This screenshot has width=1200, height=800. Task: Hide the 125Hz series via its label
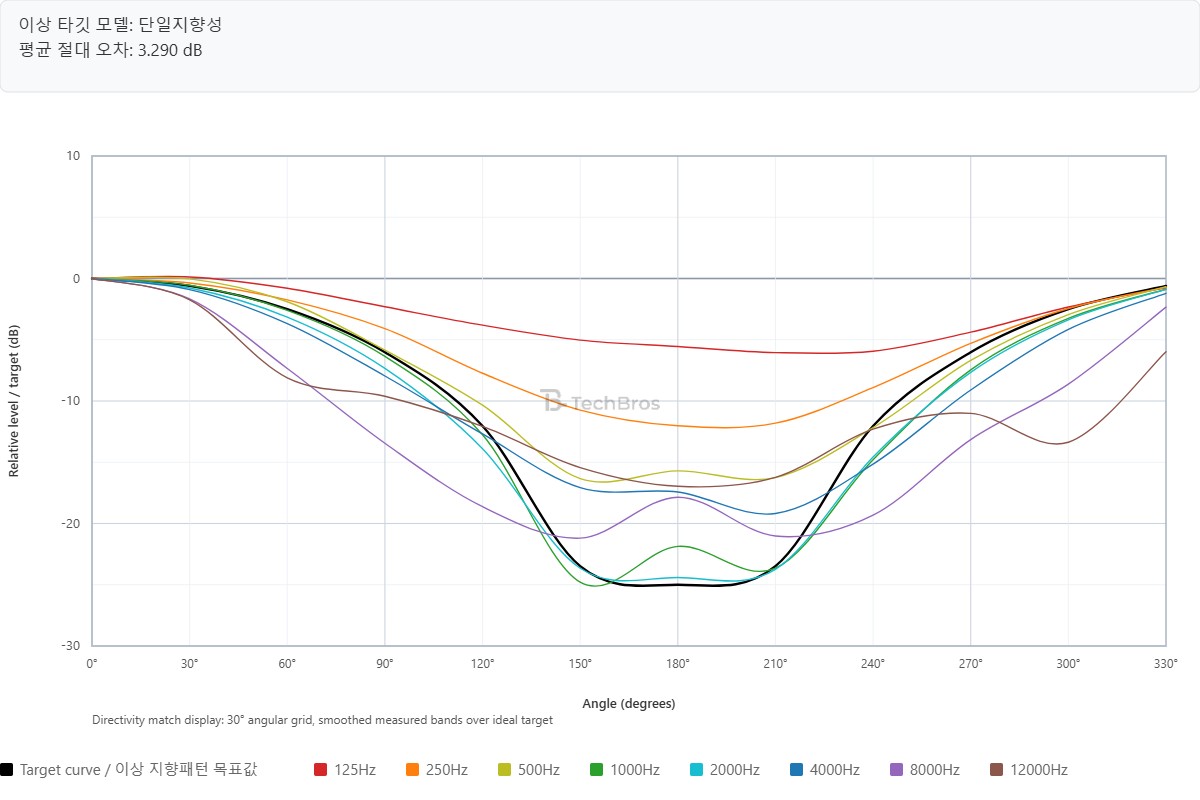coord(355,770)
